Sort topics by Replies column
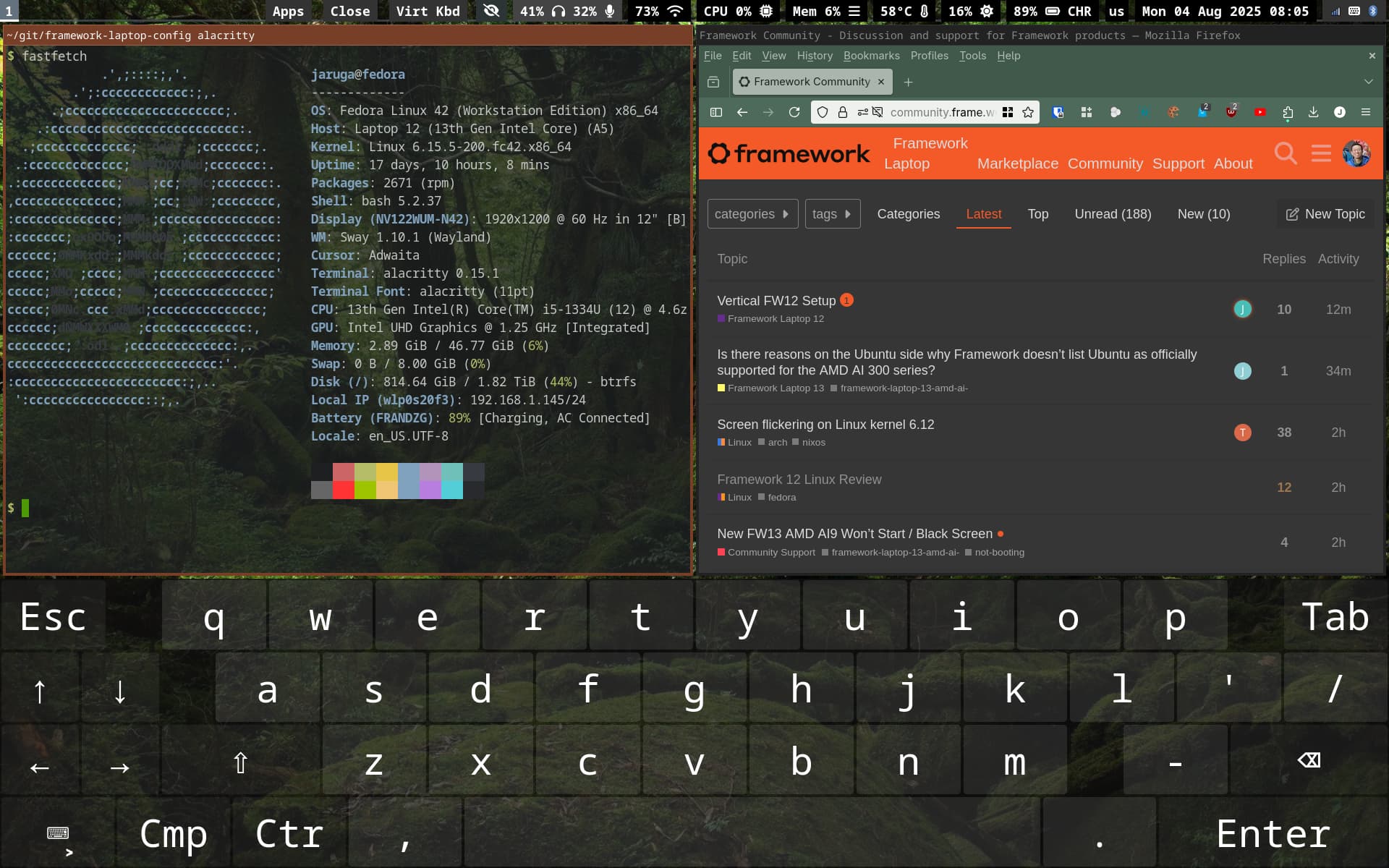This screenshot has width=1389, height=868. [x=1283, y=259]
